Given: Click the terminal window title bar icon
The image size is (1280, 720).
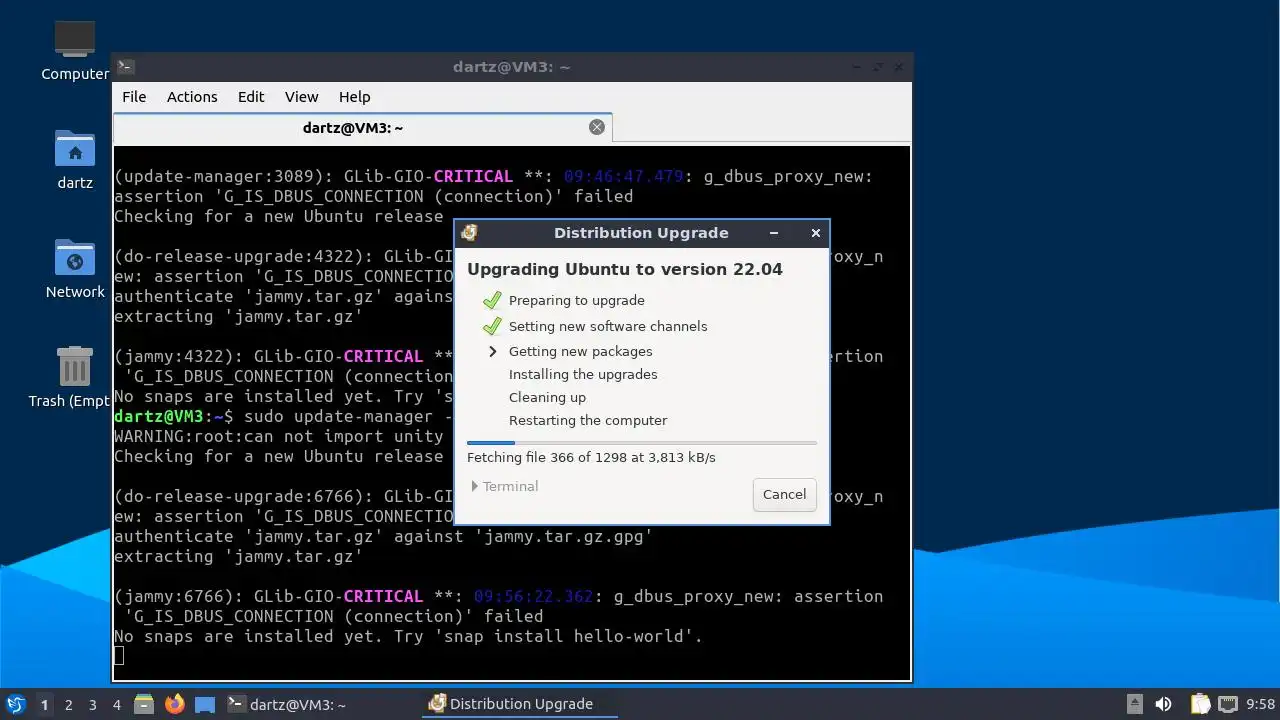Looking at the screenshot, I should pyautogui.click(x=125, y=67).
